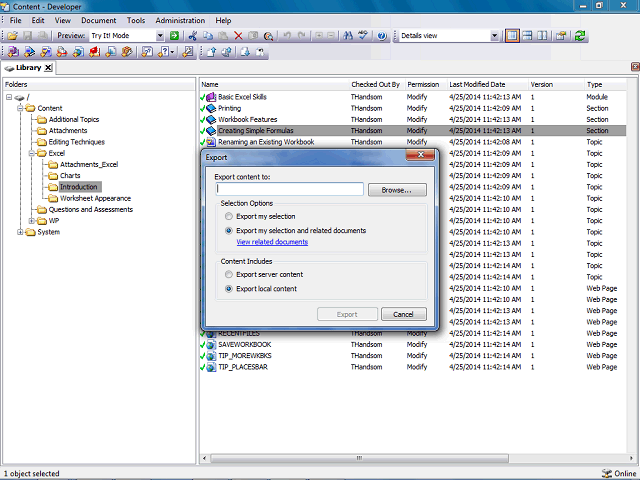Click the red X Delete icon

pos(238,36)
